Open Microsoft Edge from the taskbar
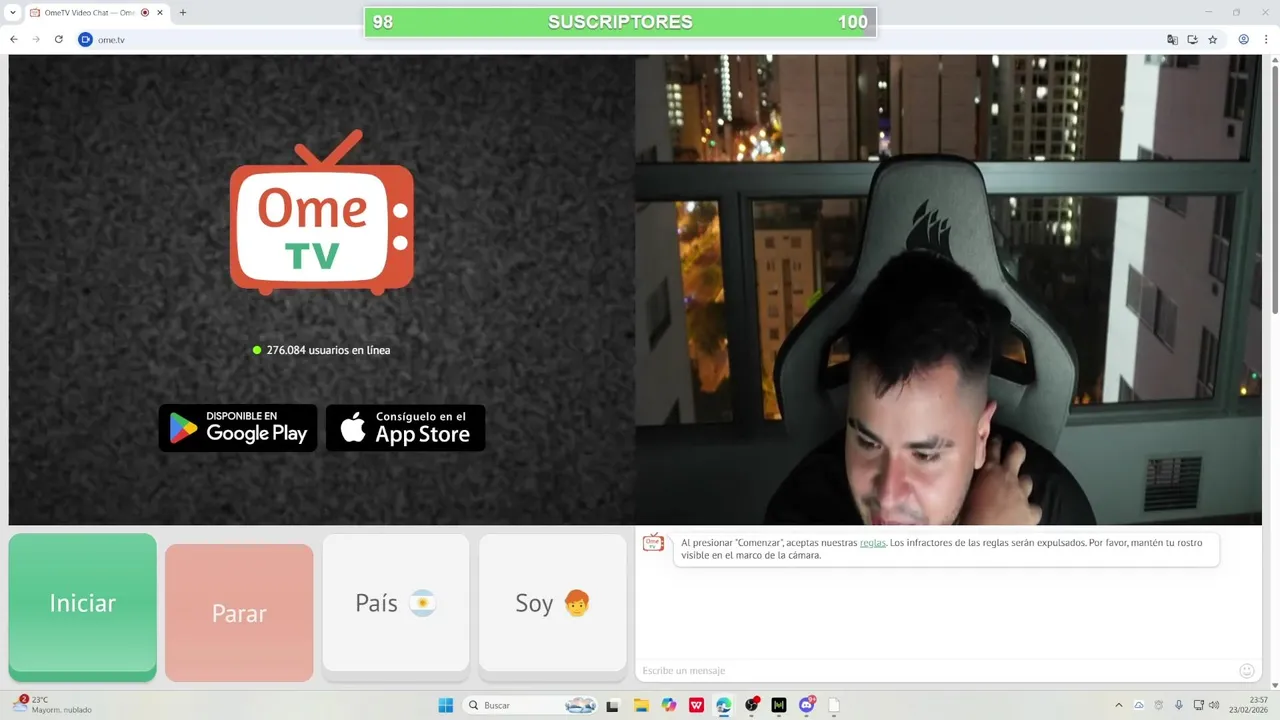 coord(724,705)
